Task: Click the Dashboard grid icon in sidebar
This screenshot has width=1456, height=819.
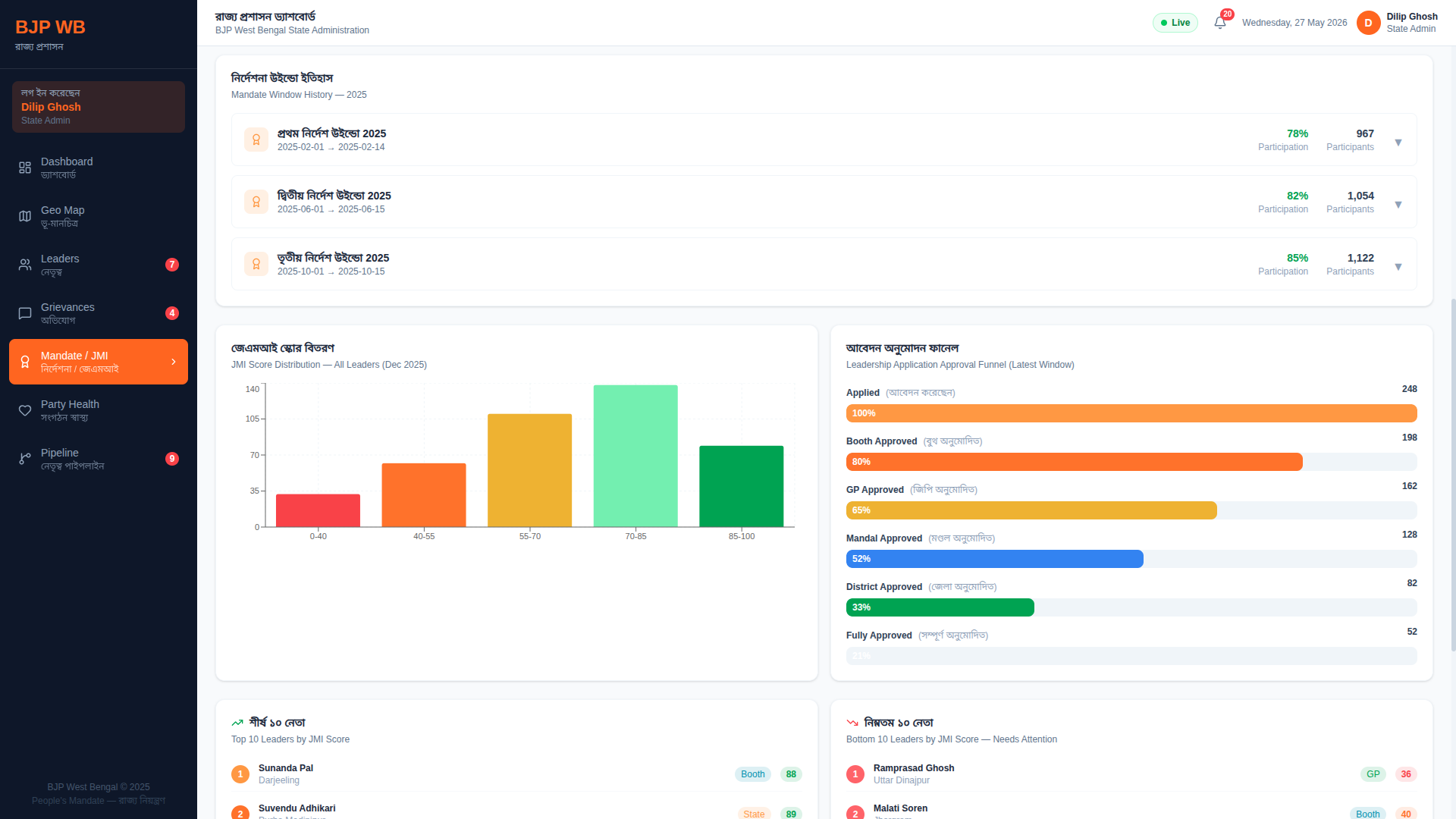Action: click(x=25, y=168)
